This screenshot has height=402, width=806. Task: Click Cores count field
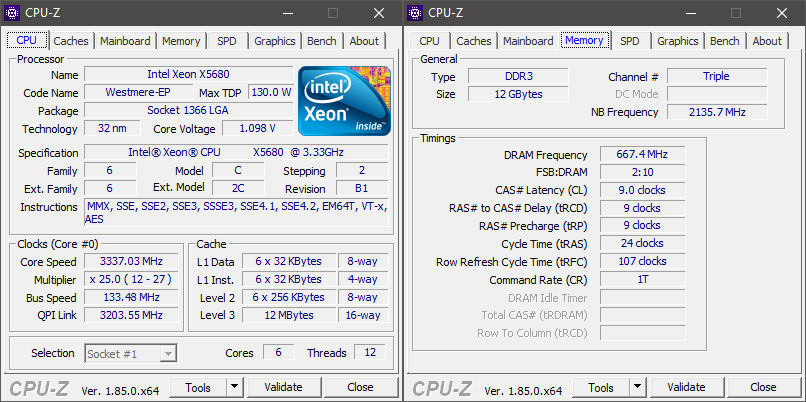279,352
